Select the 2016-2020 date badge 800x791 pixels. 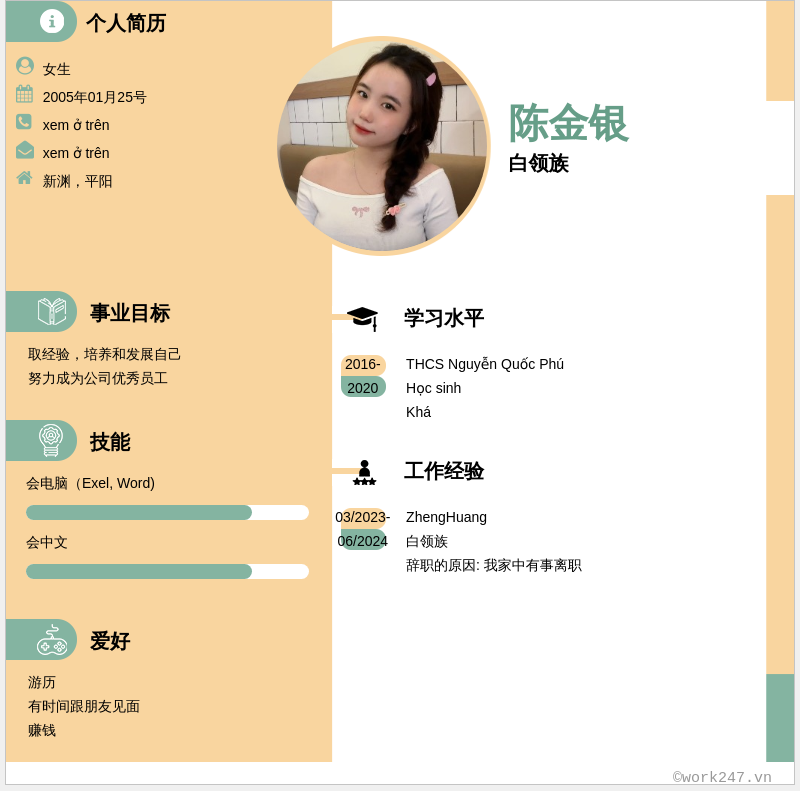pos(363,376)
